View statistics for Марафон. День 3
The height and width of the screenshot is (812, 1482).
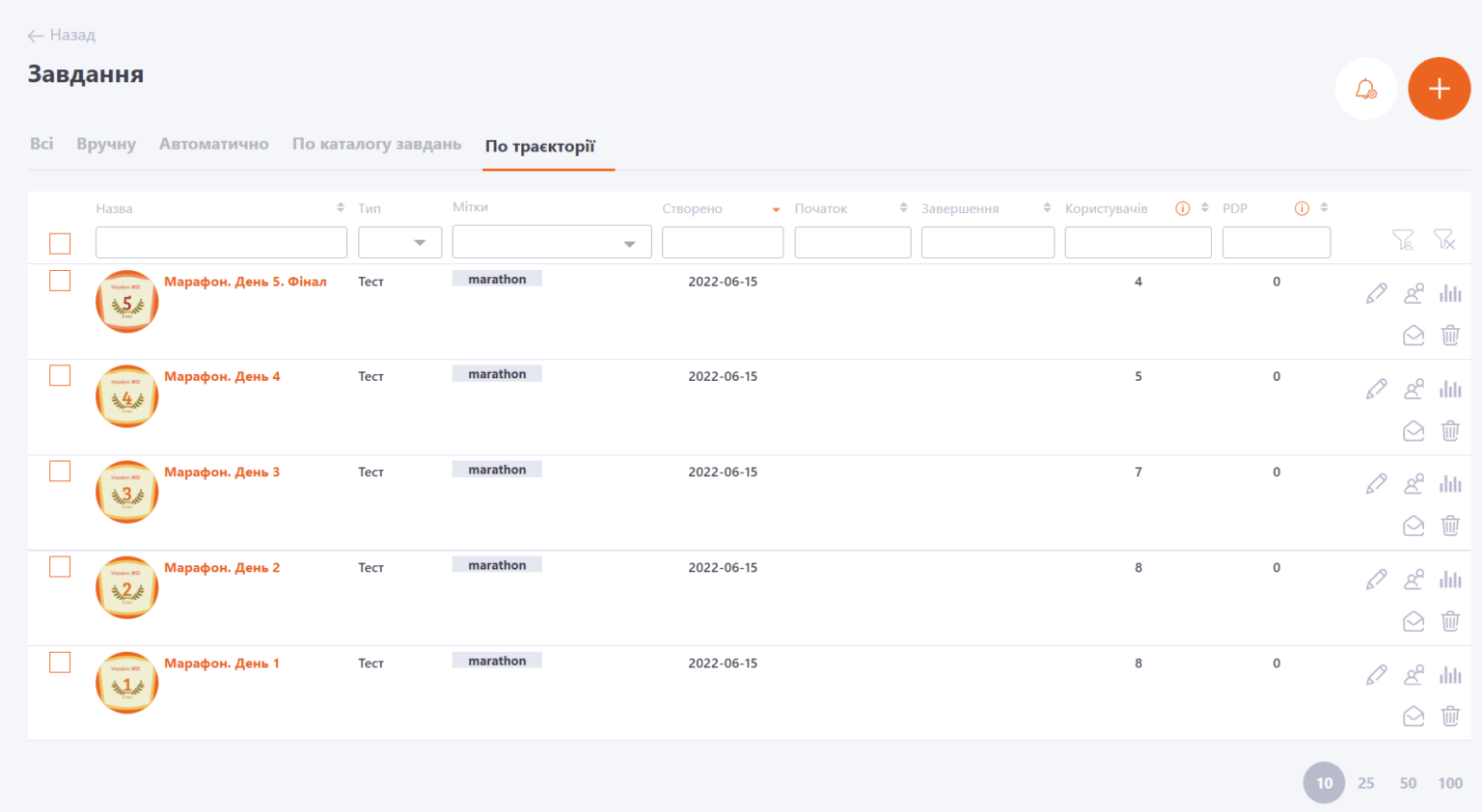pyautogui.click(x=1450, y=483)
